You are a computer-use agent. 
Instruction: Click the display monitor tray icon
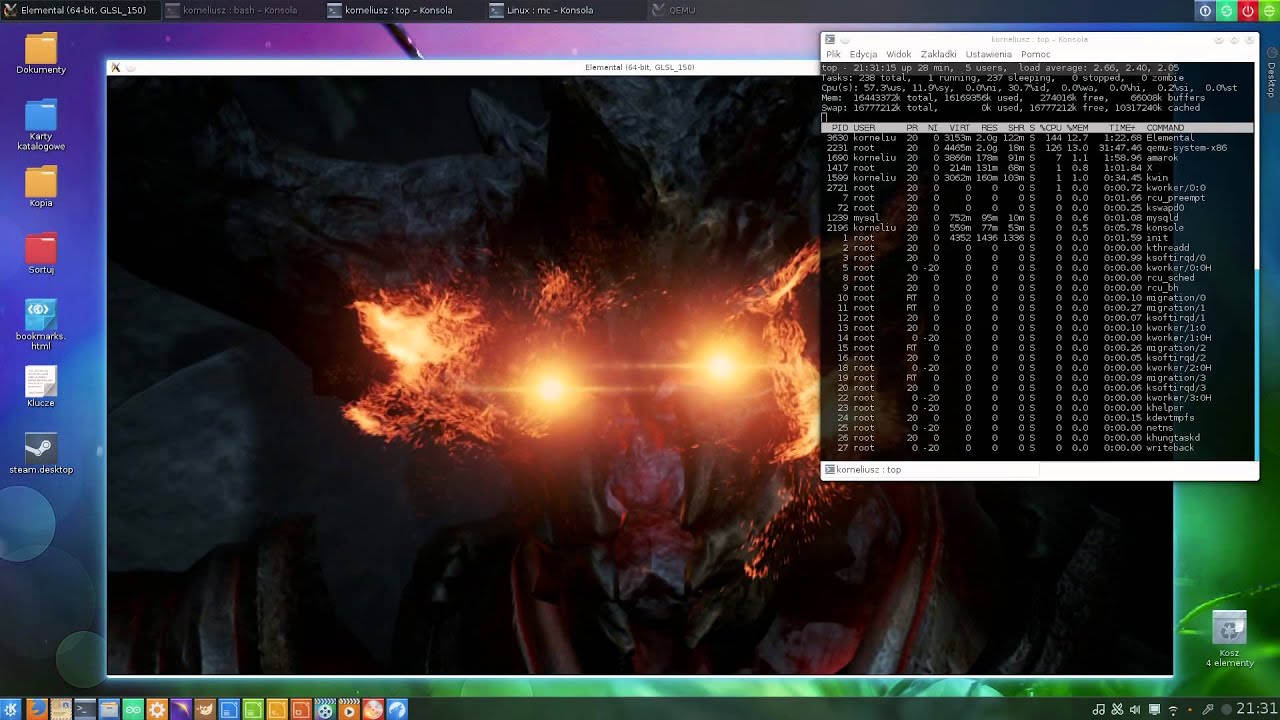tap(1154, 710)
